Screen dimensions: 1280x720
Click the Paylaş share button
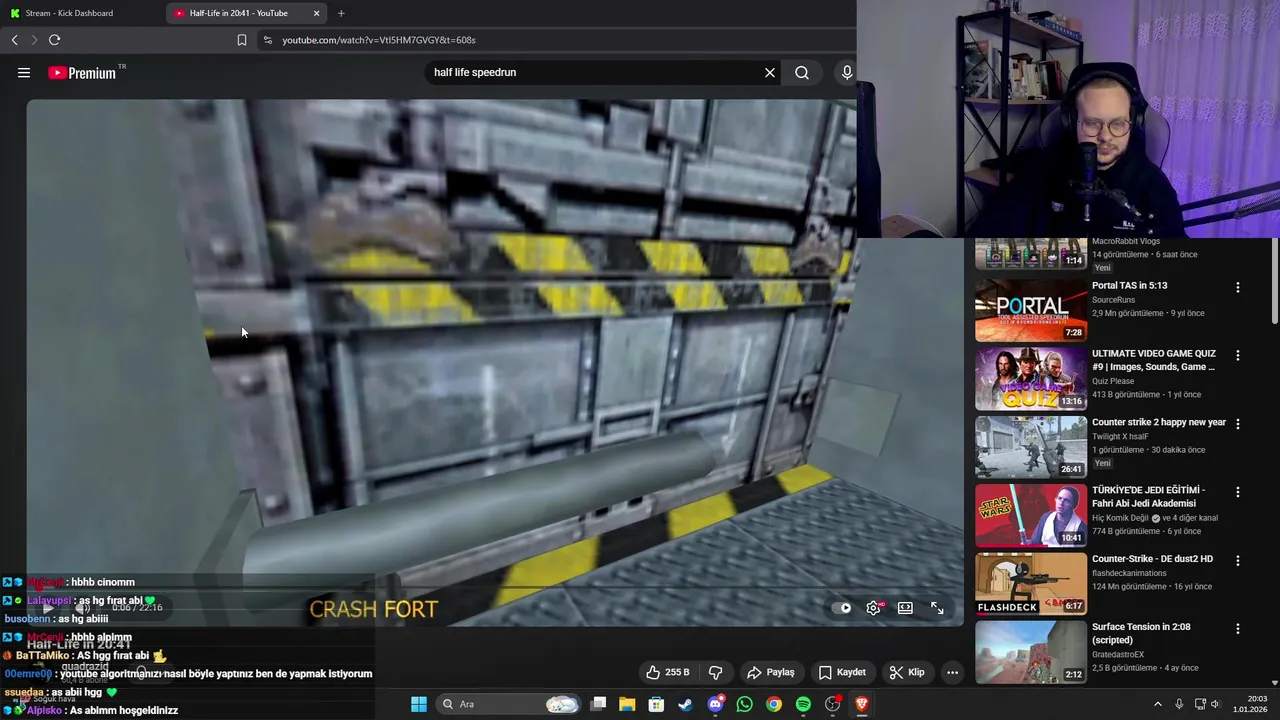pyautogui.click(x=770, y=672)
